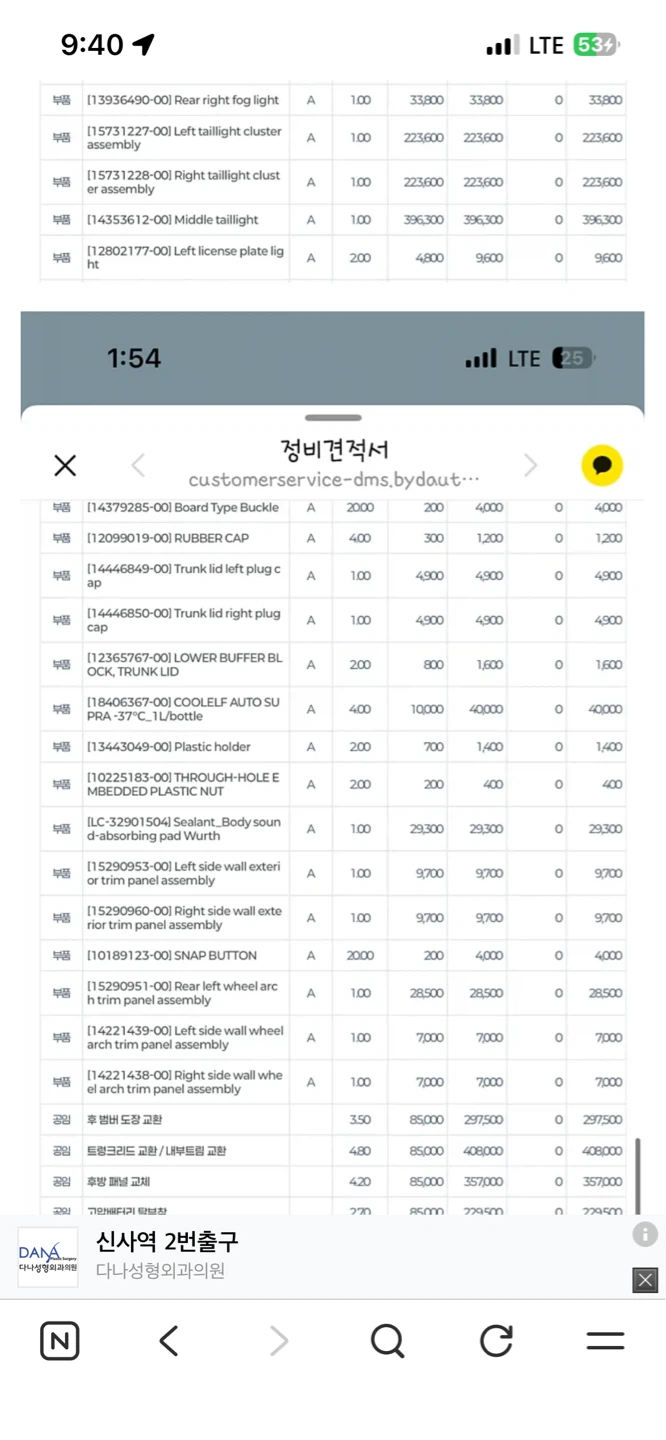The height and width of the screenshot is (1440, 666).
Task: Open the hamburger menu icon
Action: point(605,1341)
